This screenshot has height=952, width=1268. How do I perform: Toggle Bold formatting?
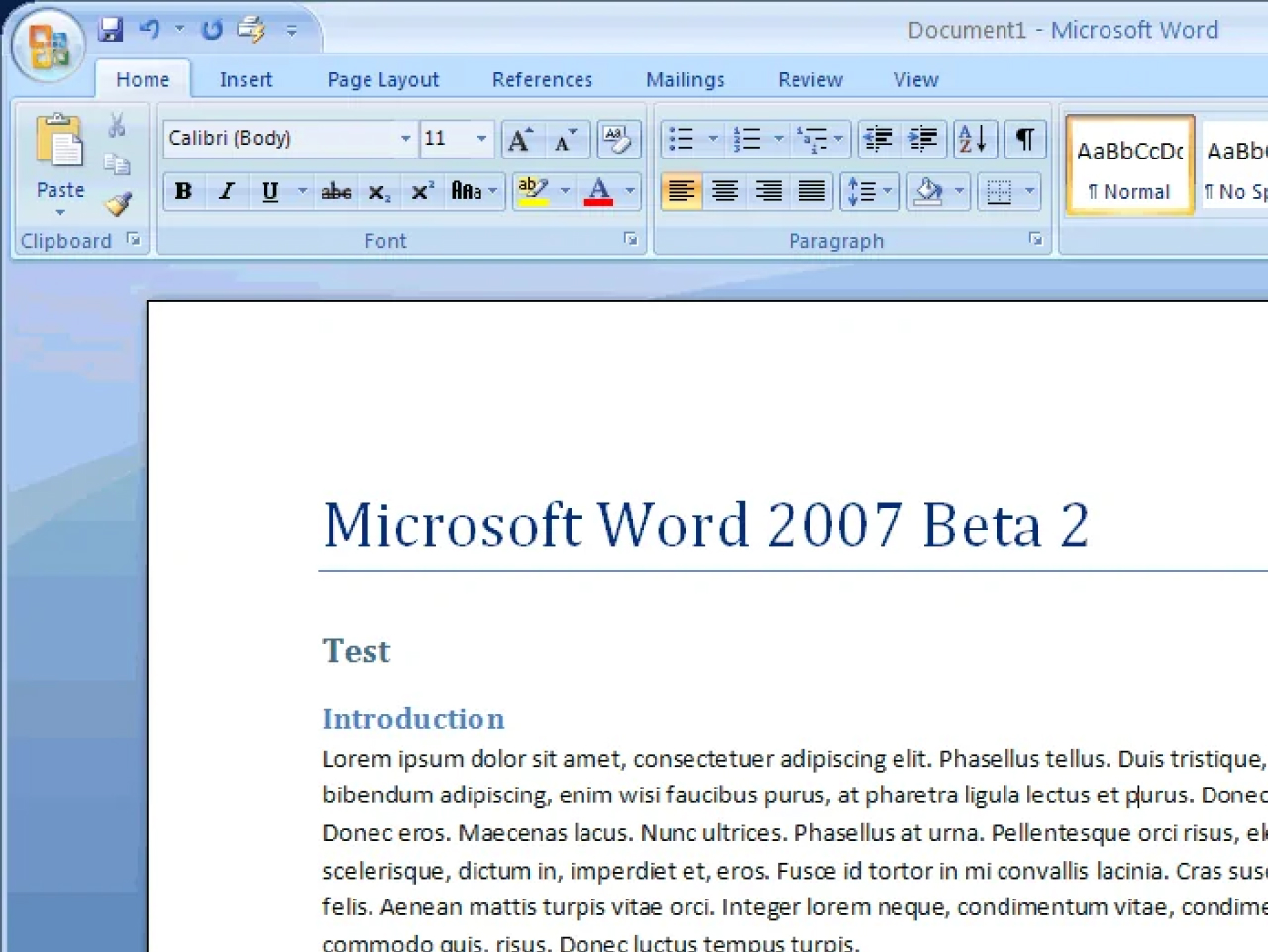tap(182, 191)
